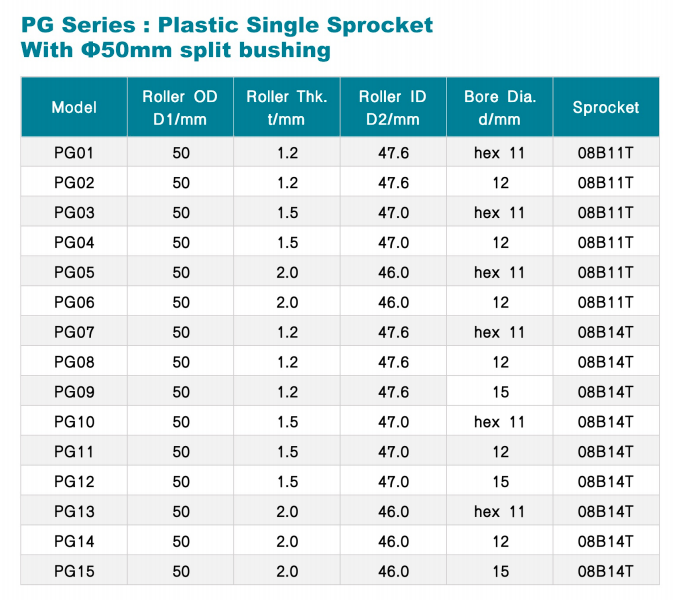Click the sprocket value in PG01 row
676x600 pixels.
tap(606, 153)
